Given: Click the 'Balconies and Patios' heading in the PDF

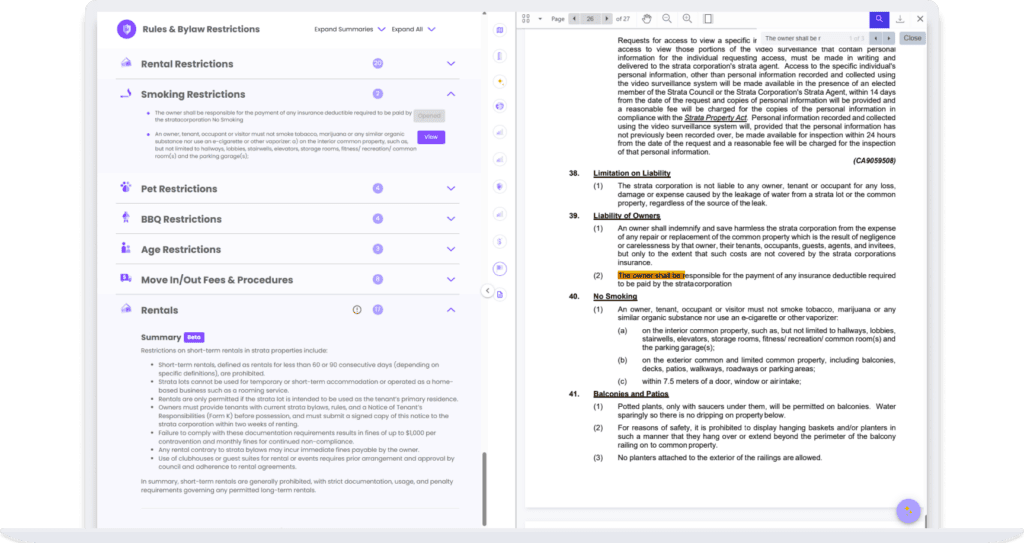Looking at the screenshot, I should point(631,394).
